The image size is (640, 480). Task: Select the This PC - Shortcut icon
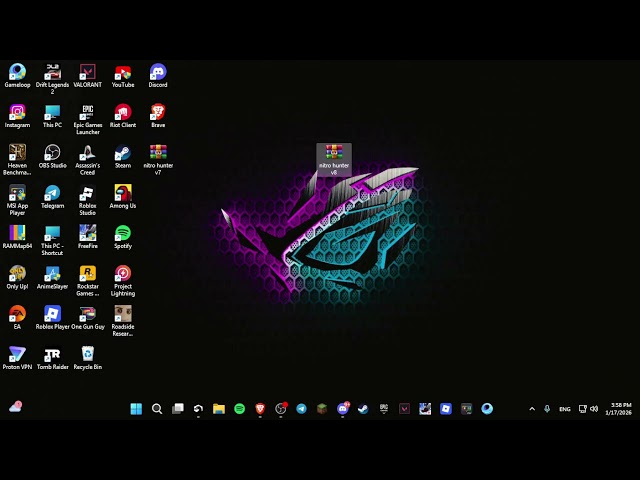pos(52,240)
